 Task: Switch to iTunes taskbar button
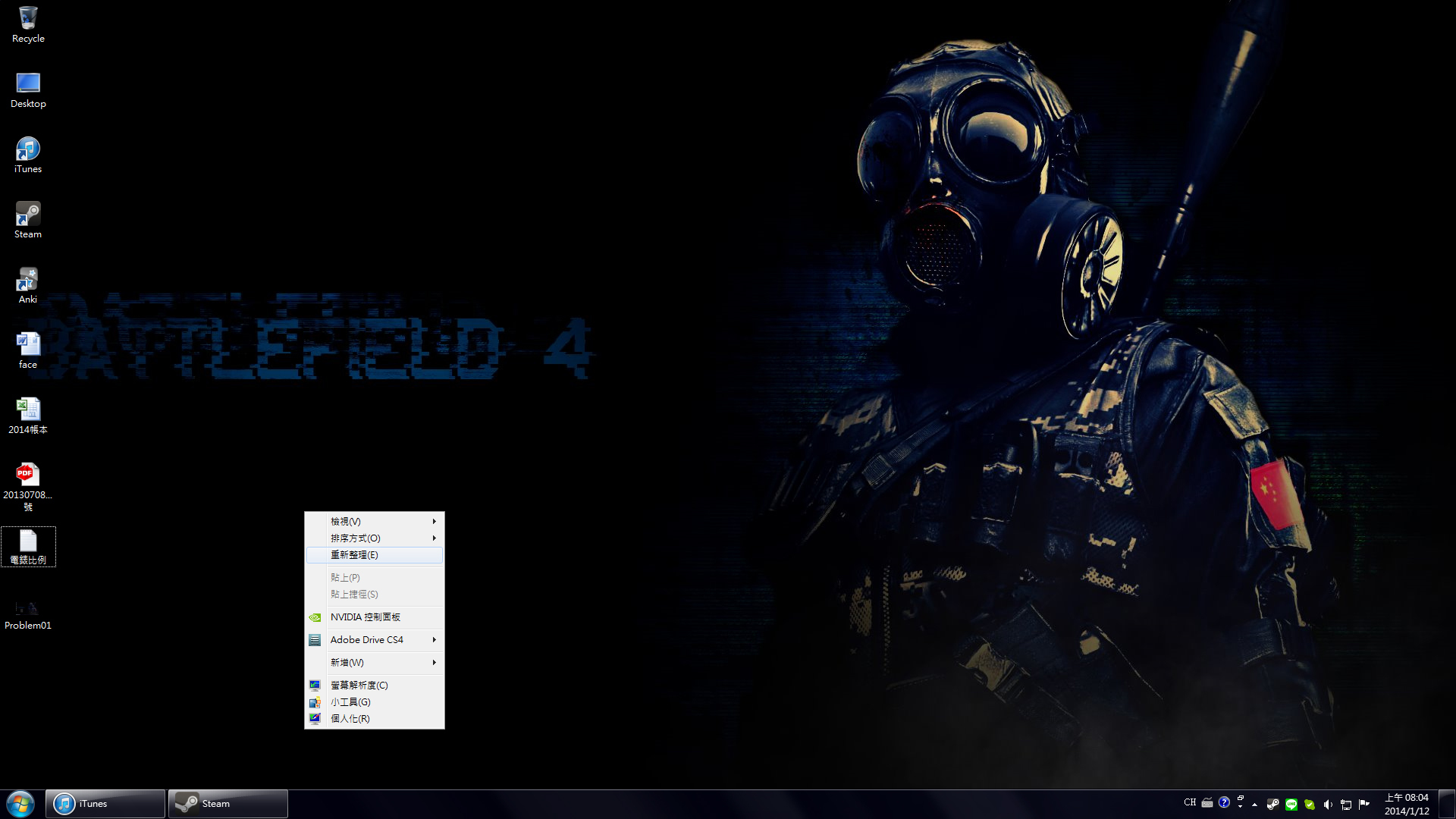(x=105, y=803)
